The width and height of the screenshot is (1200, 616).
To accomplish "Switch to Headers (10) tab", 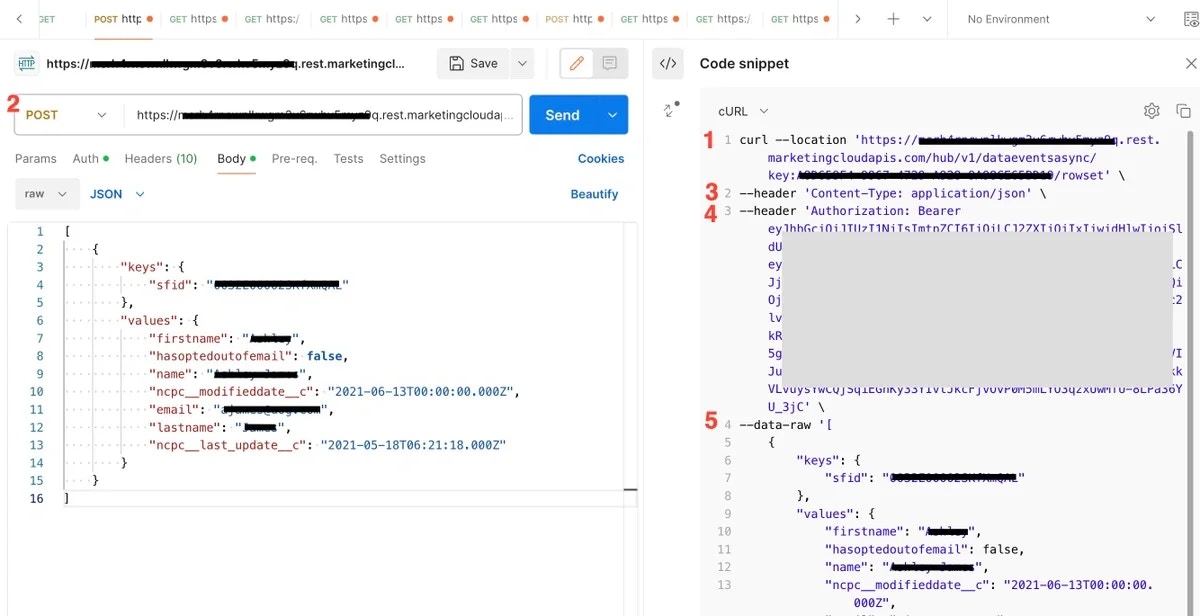I will point(161,158).
